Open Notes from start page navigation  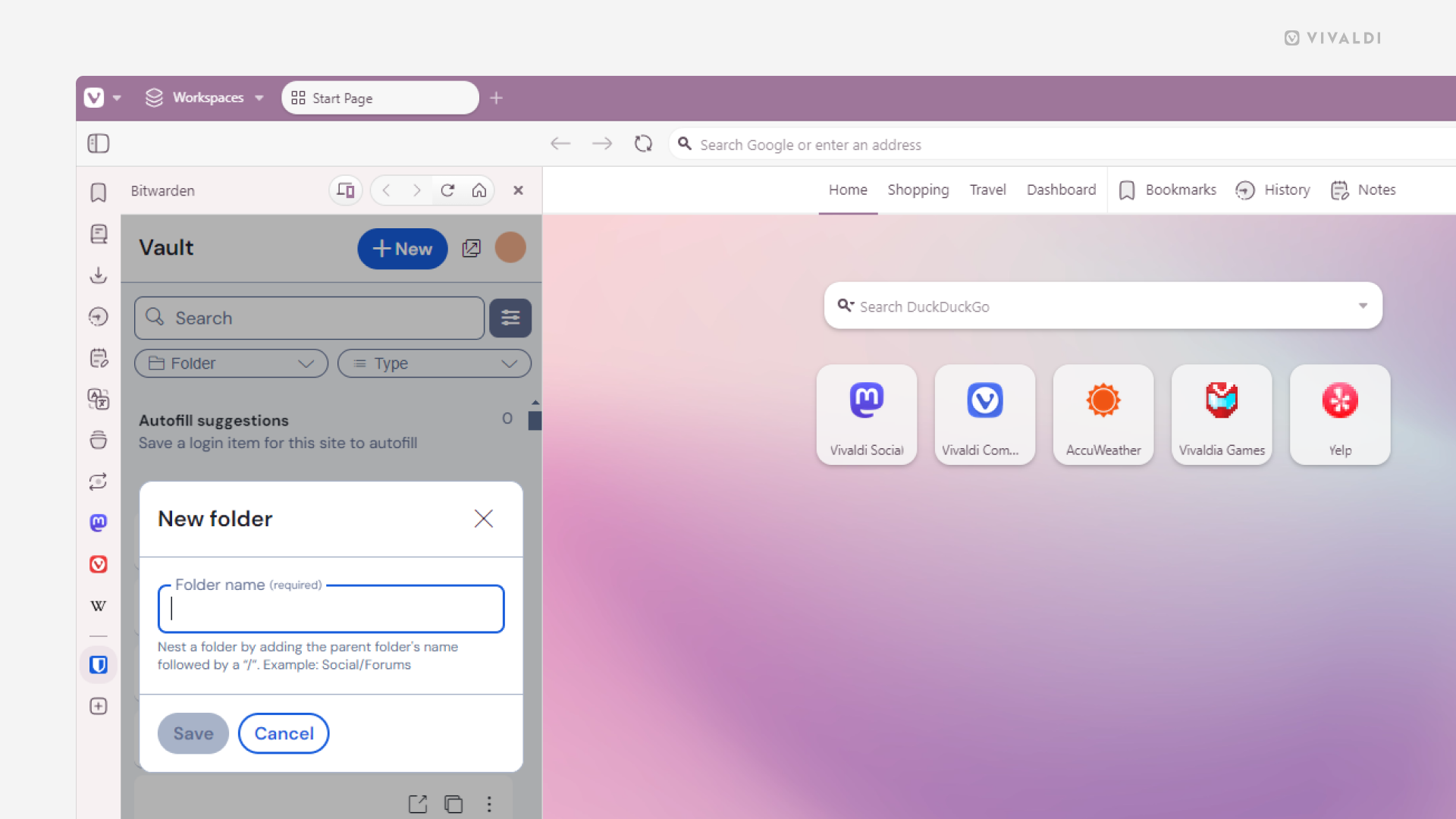(1363, 190)
